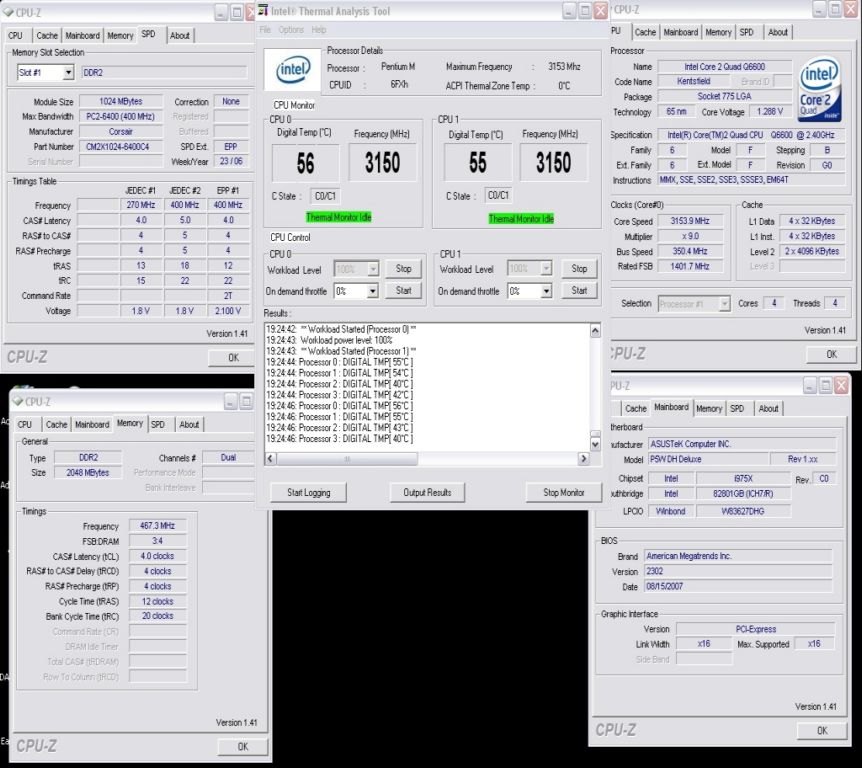862x768 pixels.
Task: Click CPU-Z Memory window title icon
Action: pos(18,401)
